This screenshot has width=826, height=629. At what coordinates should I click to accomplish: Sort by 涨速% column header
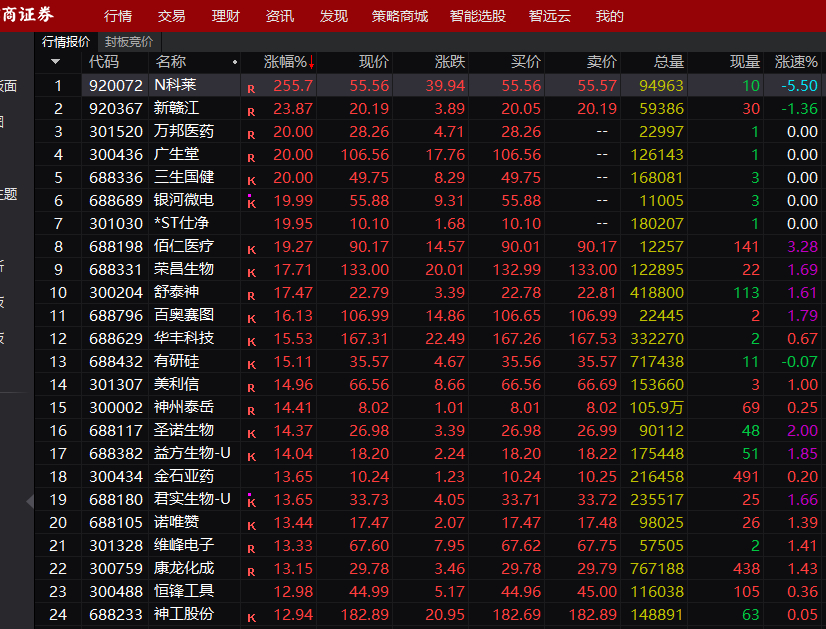point(796,62)
